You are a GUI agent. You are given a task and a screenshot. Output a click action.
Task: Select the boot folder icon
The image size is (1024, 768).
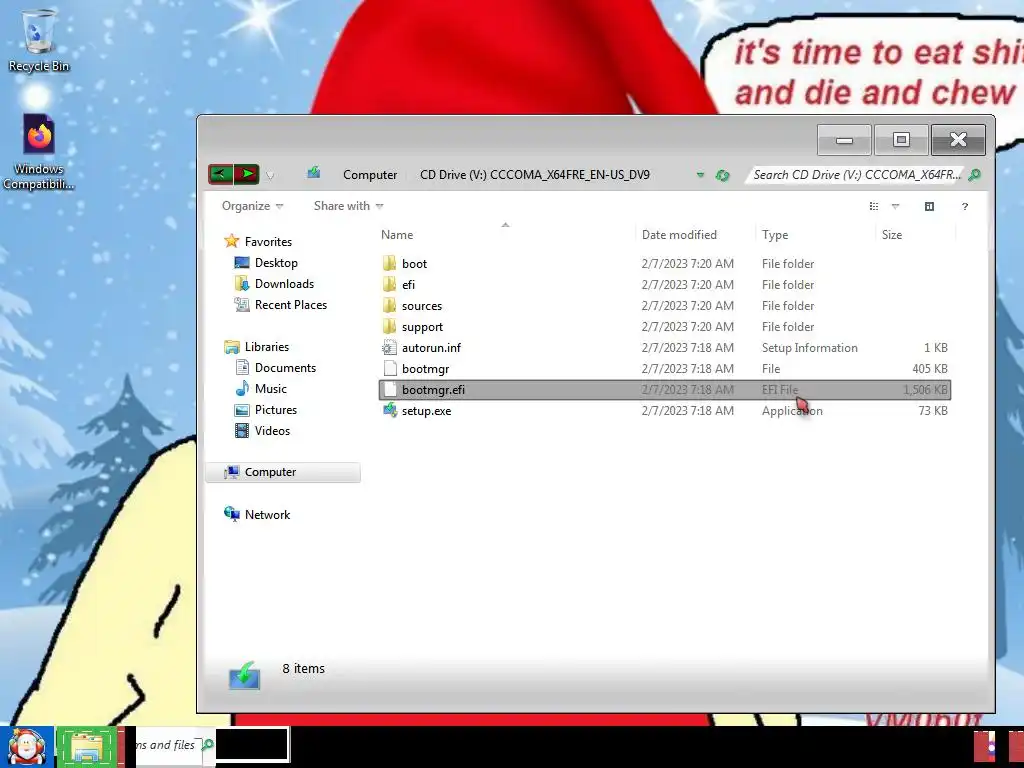[389, 263]
